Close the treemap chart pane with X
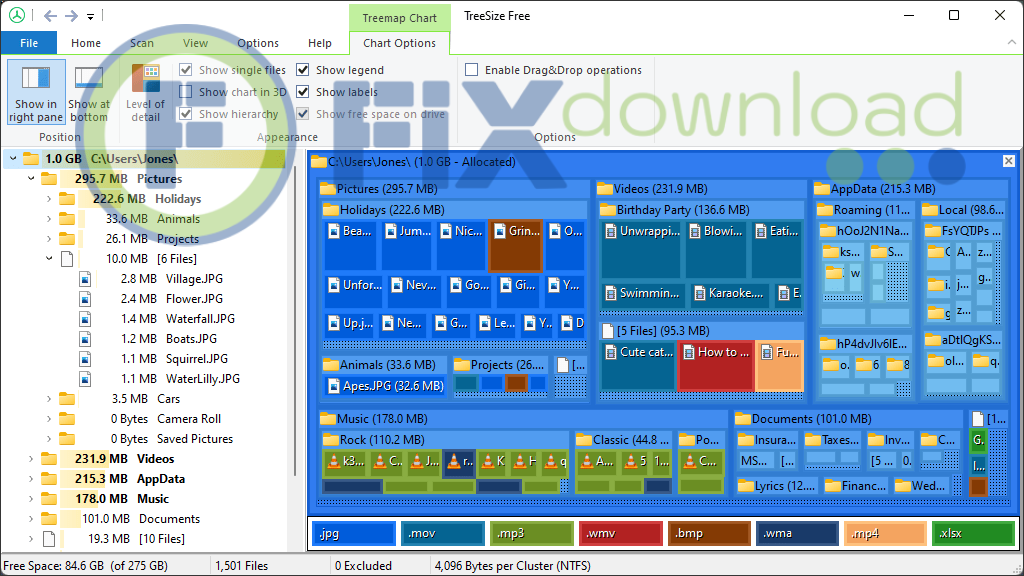1024x576 pixels. [x=1008, y=161]
